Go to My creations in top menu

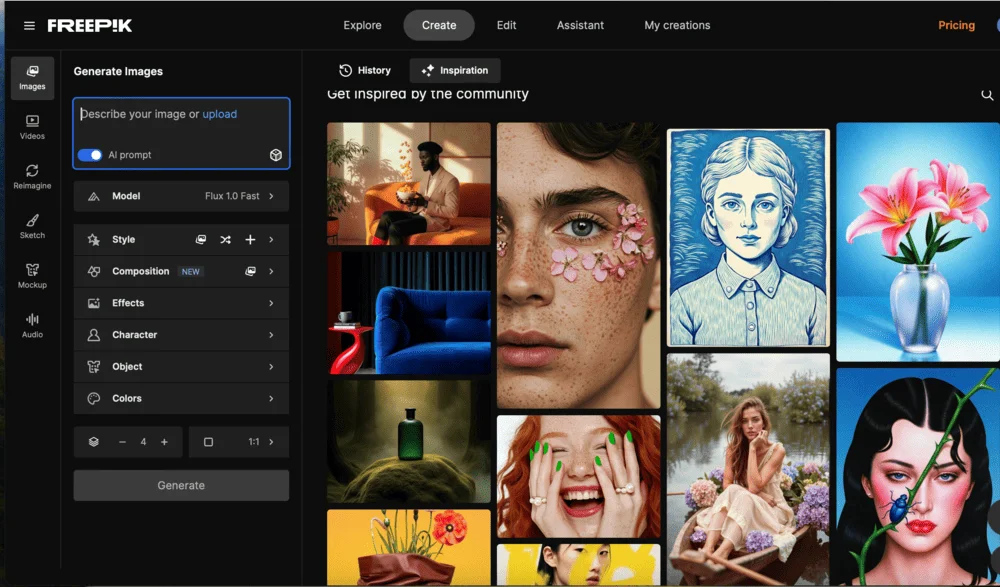(x=677, y=25)
